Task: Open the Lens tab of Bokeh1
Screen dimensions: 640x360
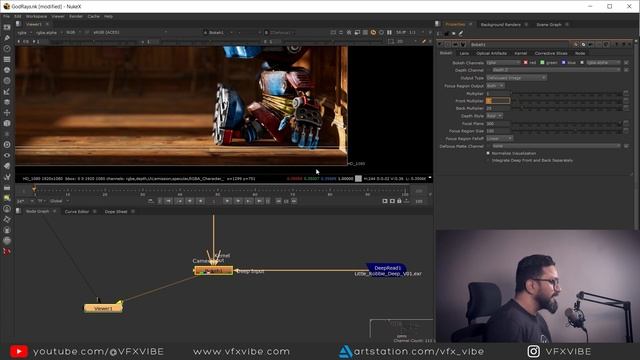Action: click(x=464, y=53)
